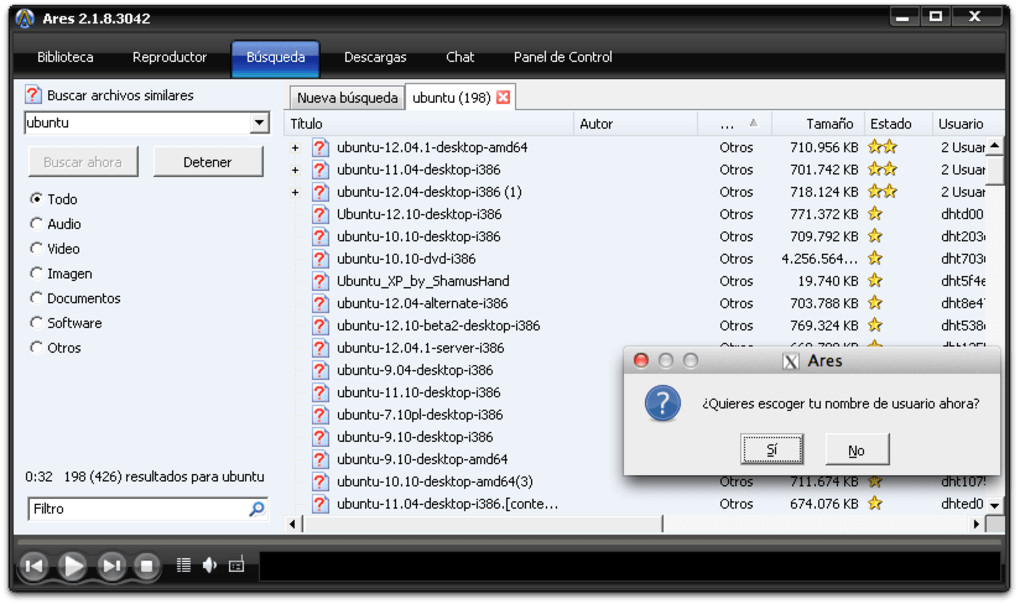Select the Imagen file type radio
The image size is (1020, 604).
click(36, 273)
